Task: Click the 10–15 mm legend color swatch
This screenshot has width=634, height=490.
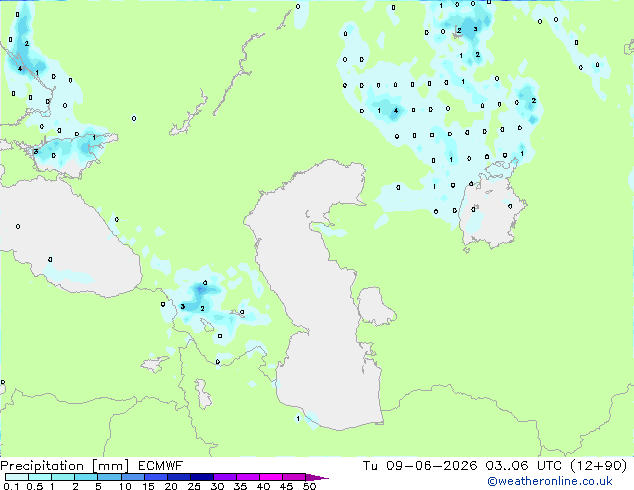Action: [x=132, y=477]
